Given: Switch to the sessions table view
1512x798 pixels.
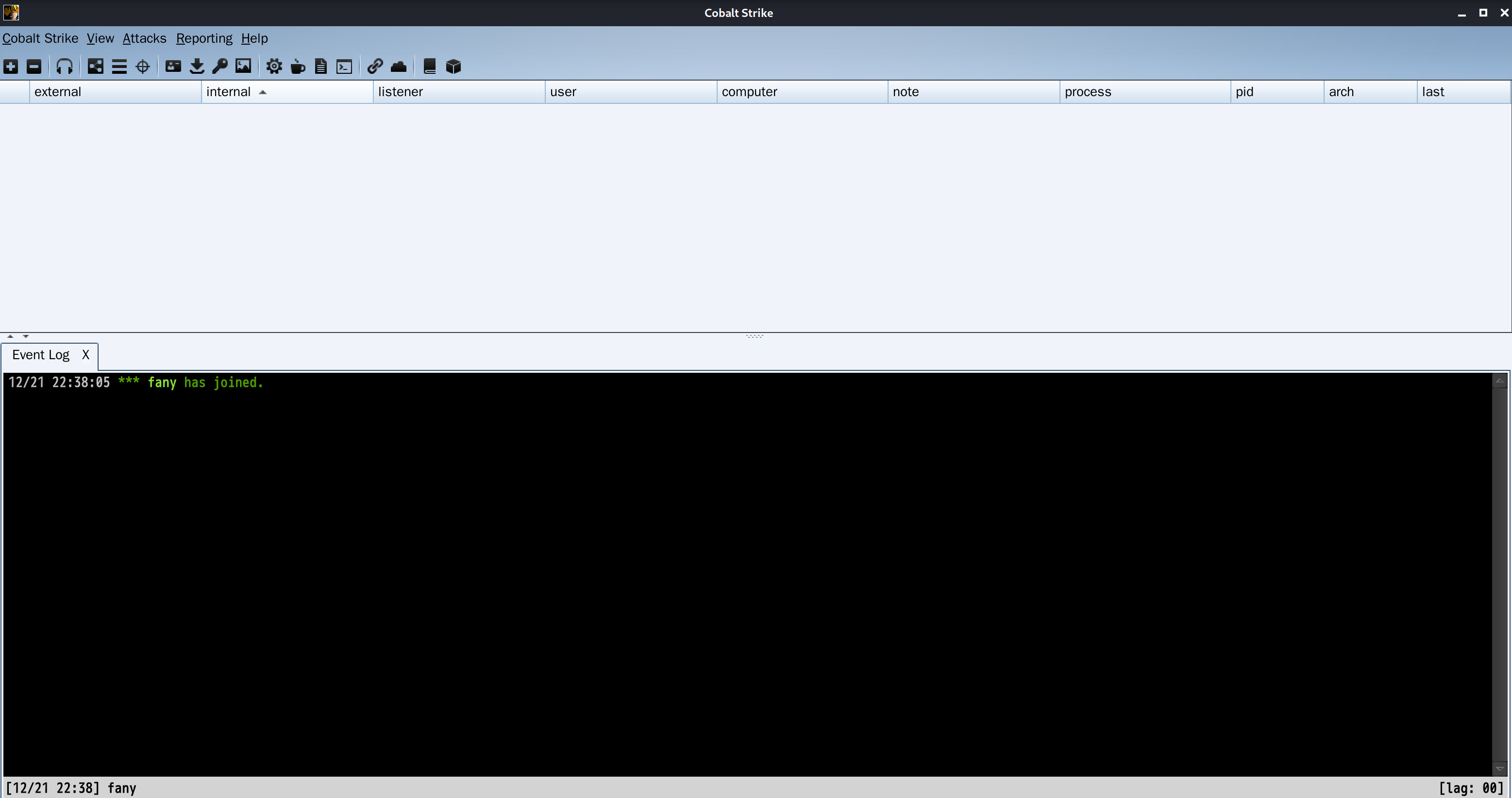Looking at the screenshot, I should tap(120, 66).
